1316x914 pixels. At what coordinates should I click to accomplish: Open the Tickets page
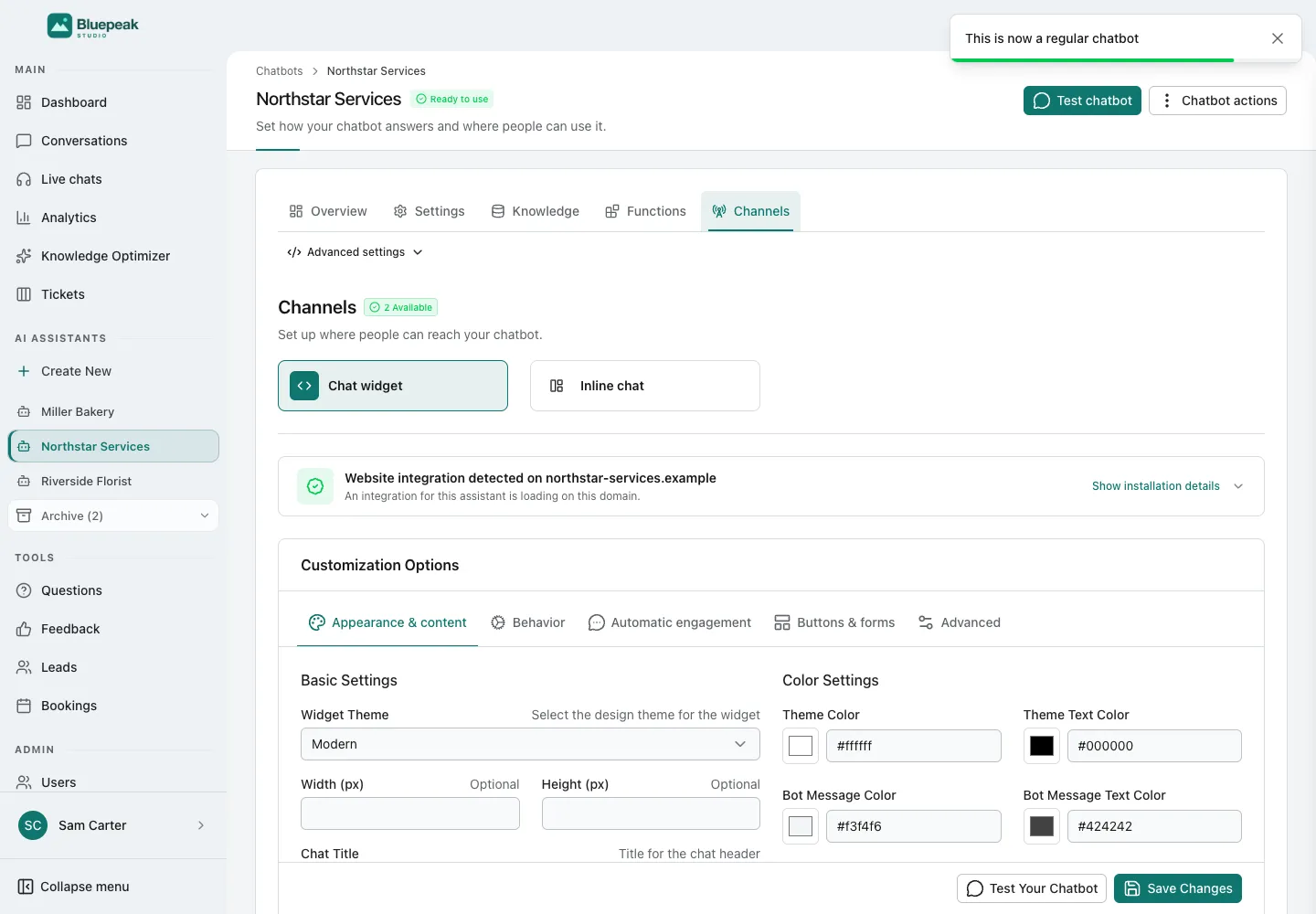(x=113, y=294)
